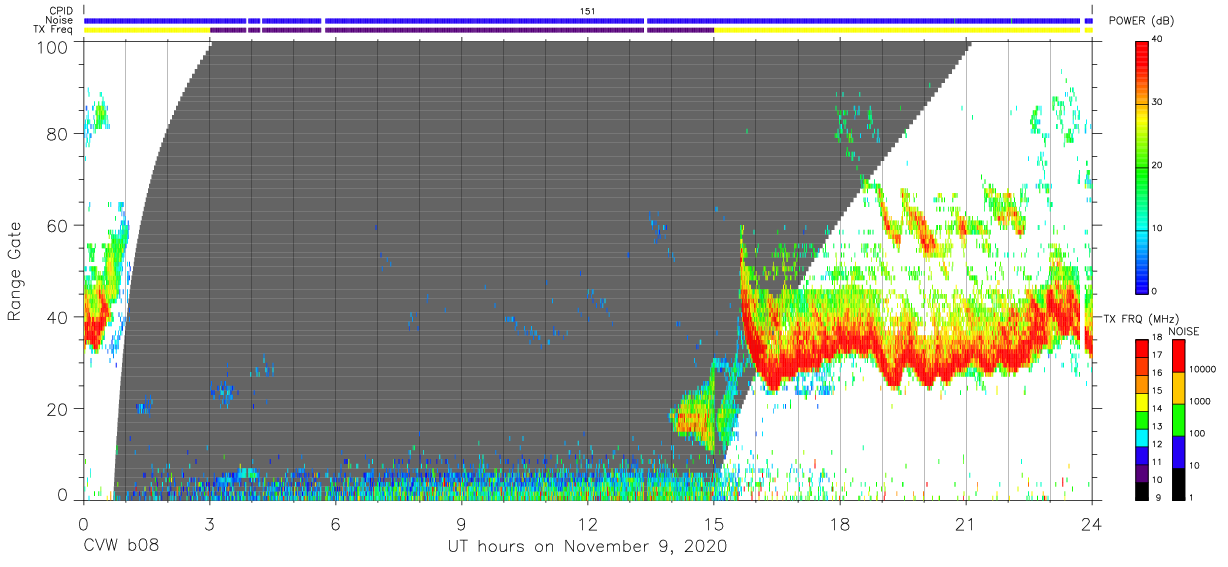Click the purple segment of TX Freq bar

tap(462, 30)
